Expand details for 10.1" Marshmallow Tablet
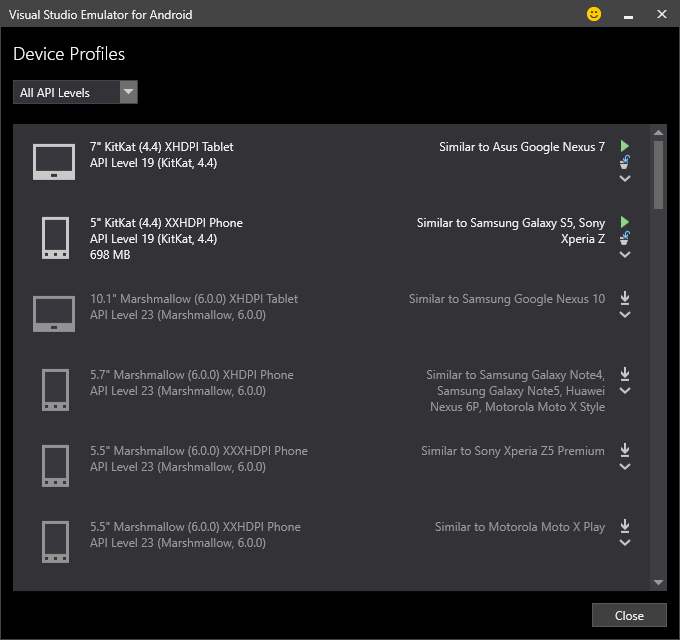680x640 pixels. tap(625, 315)
